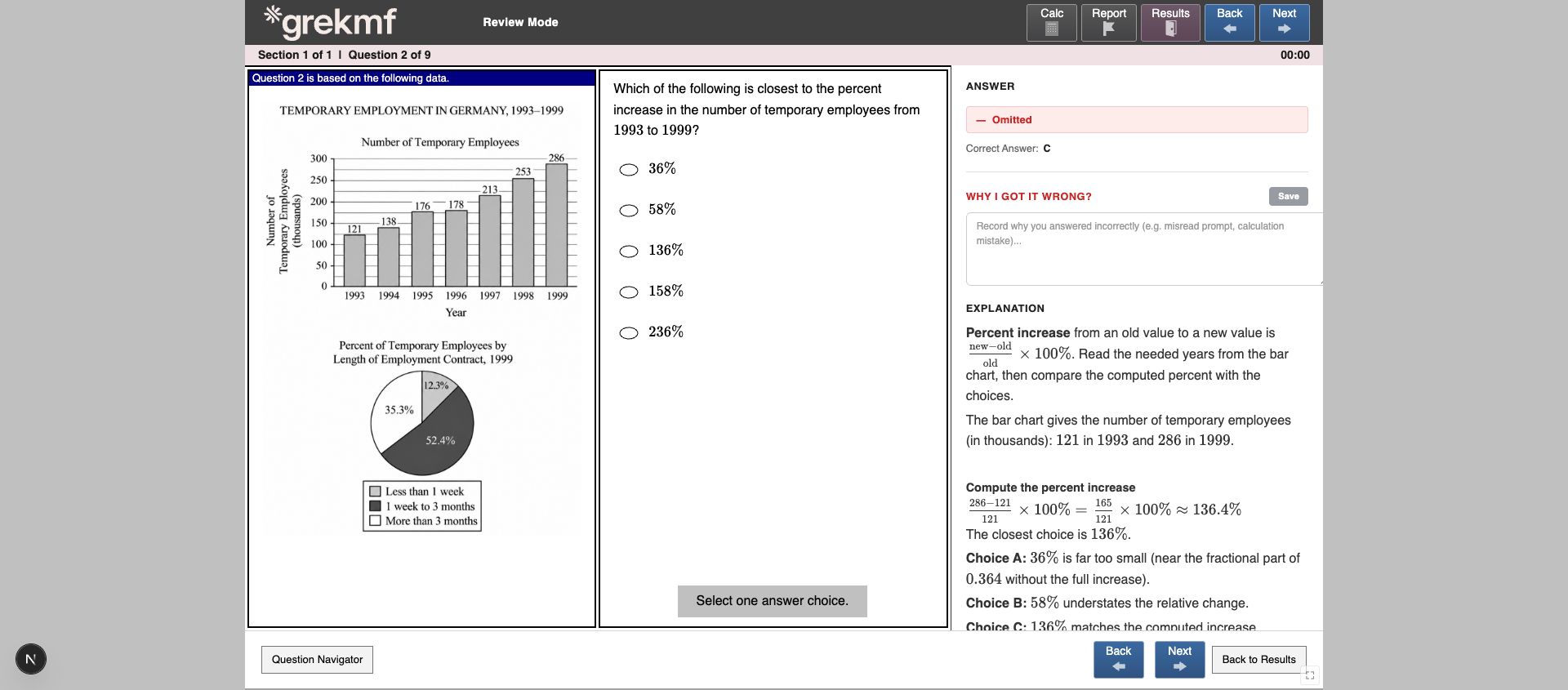Screen dimensions: 1568x690
Task: Select the 136% answer choice
Action: 629,252
